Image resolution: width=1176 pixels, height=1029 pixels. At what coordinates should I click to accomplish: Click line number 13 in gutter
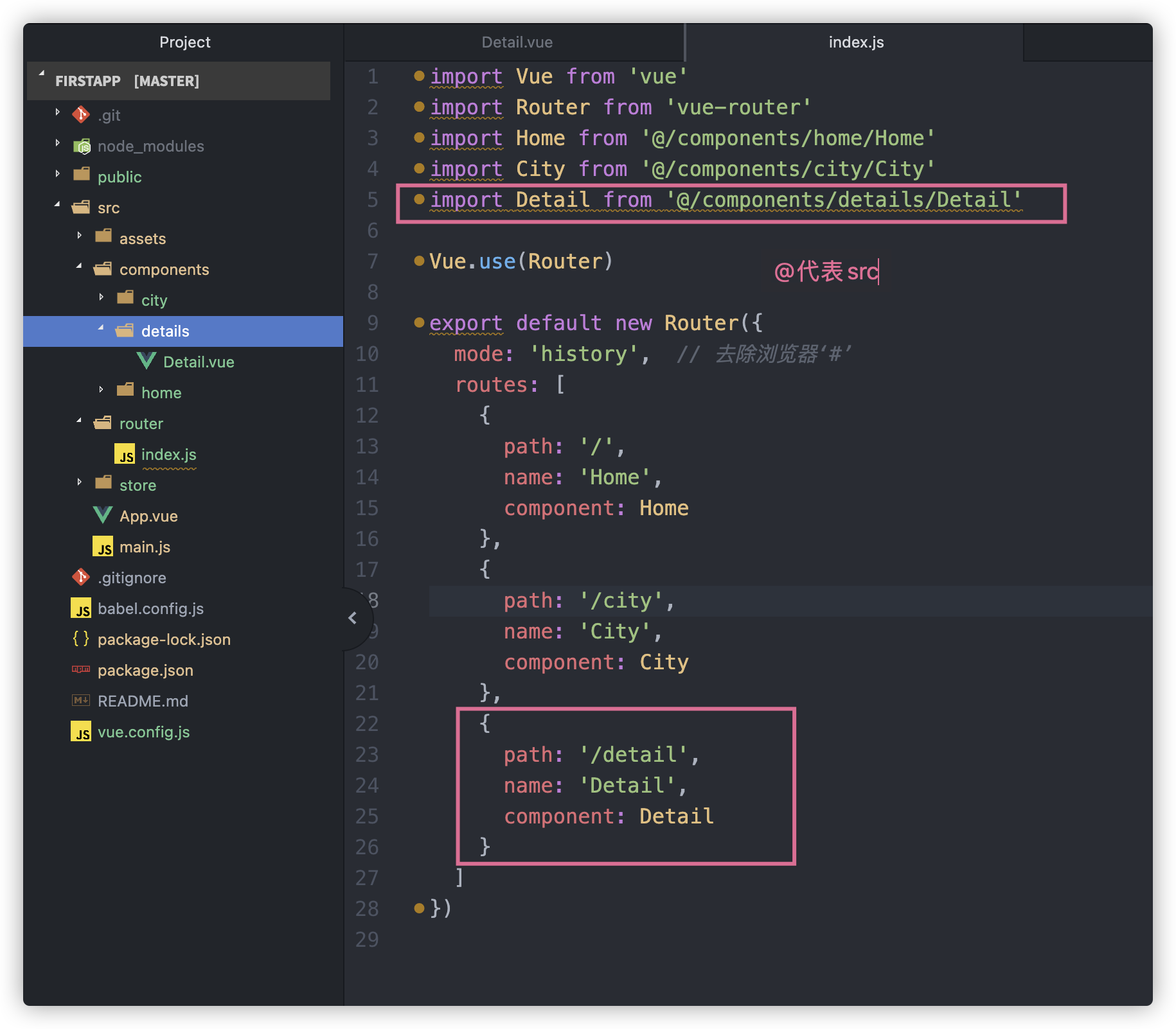pyautogui.click(x=367, y=446)
